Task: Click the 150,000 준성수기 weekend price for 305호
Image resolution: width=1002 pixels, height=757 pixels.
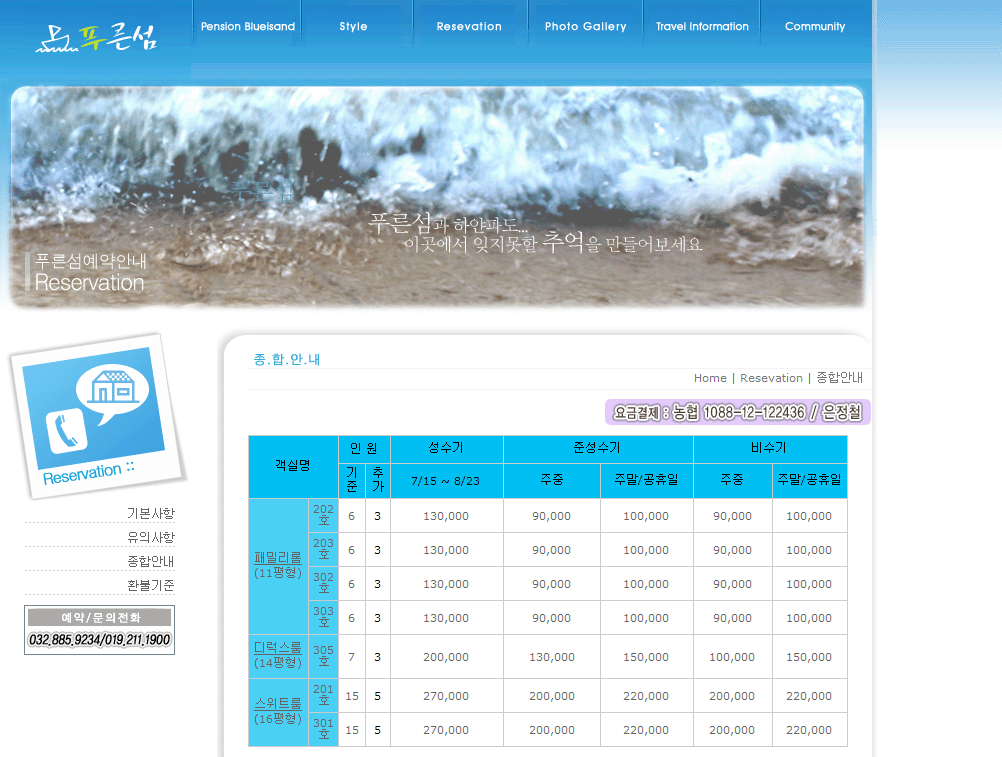Action: 646,657
